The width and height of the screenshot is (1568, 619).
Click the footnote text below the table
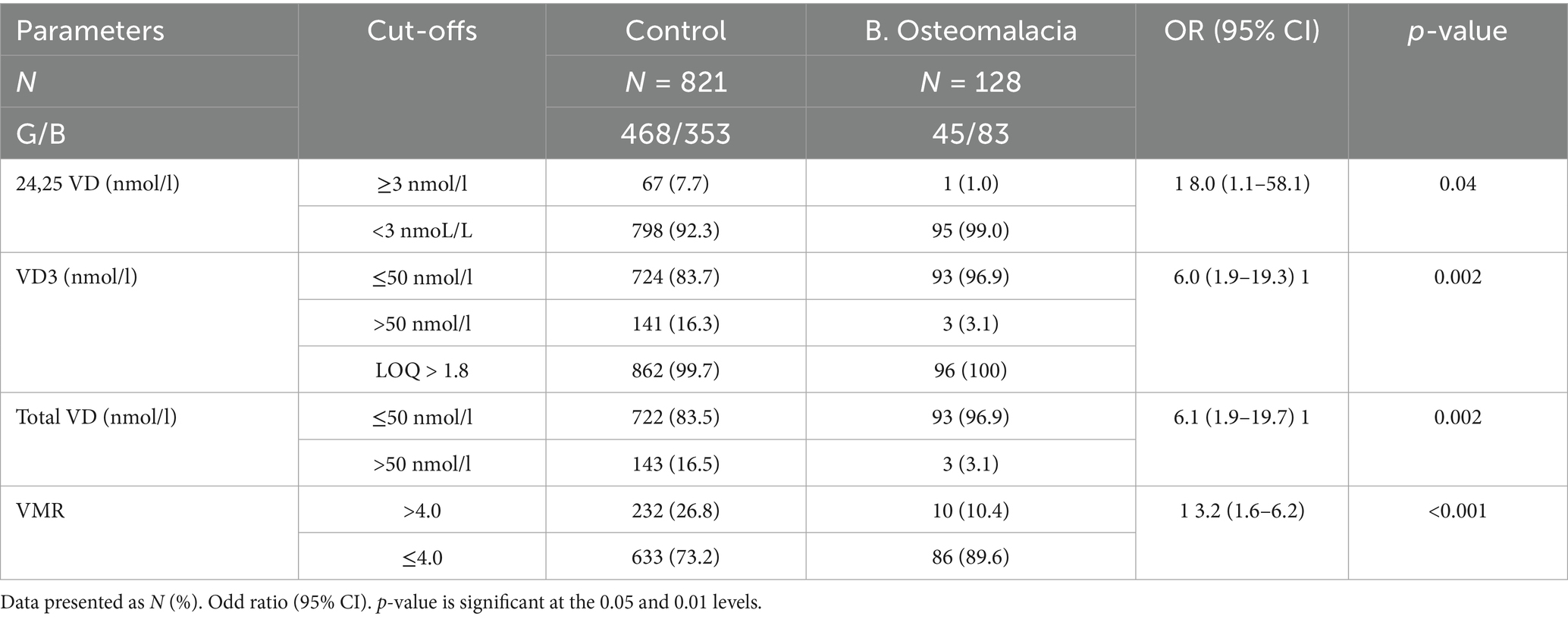tap(381, 603)
